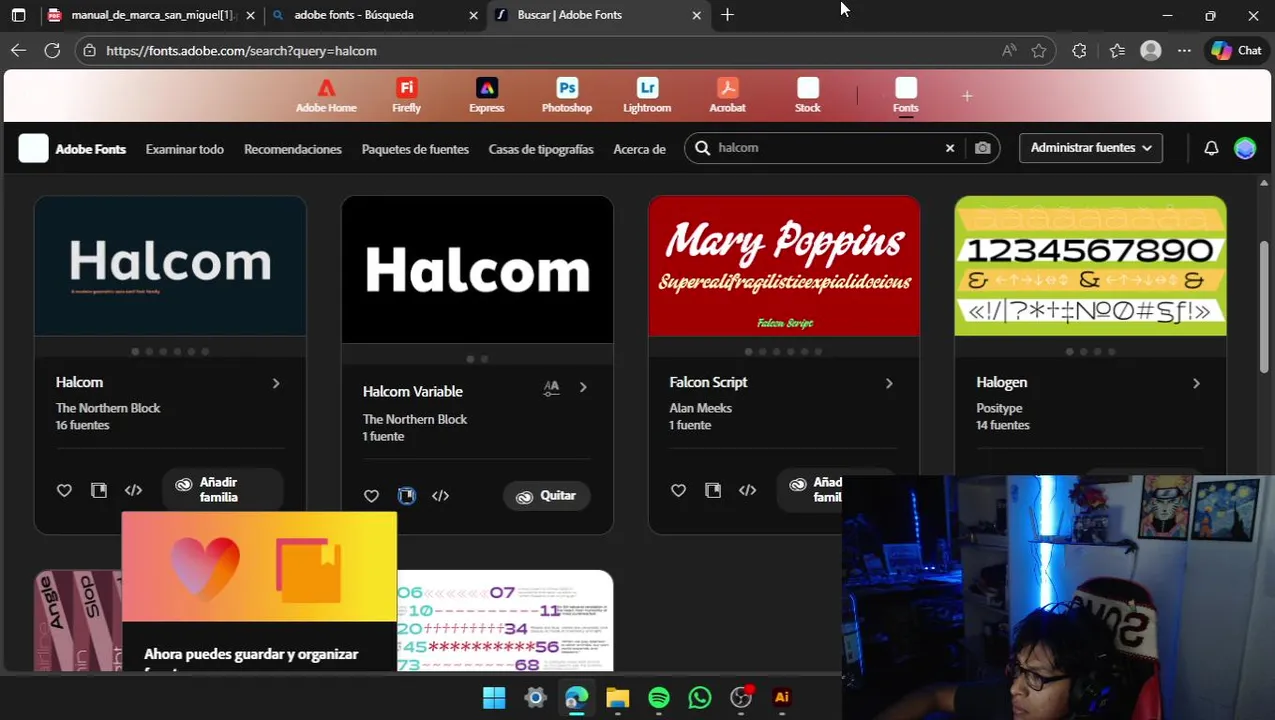1275x720 pixels.
Task: Open notifications bell
Action: click(1211, 148)
